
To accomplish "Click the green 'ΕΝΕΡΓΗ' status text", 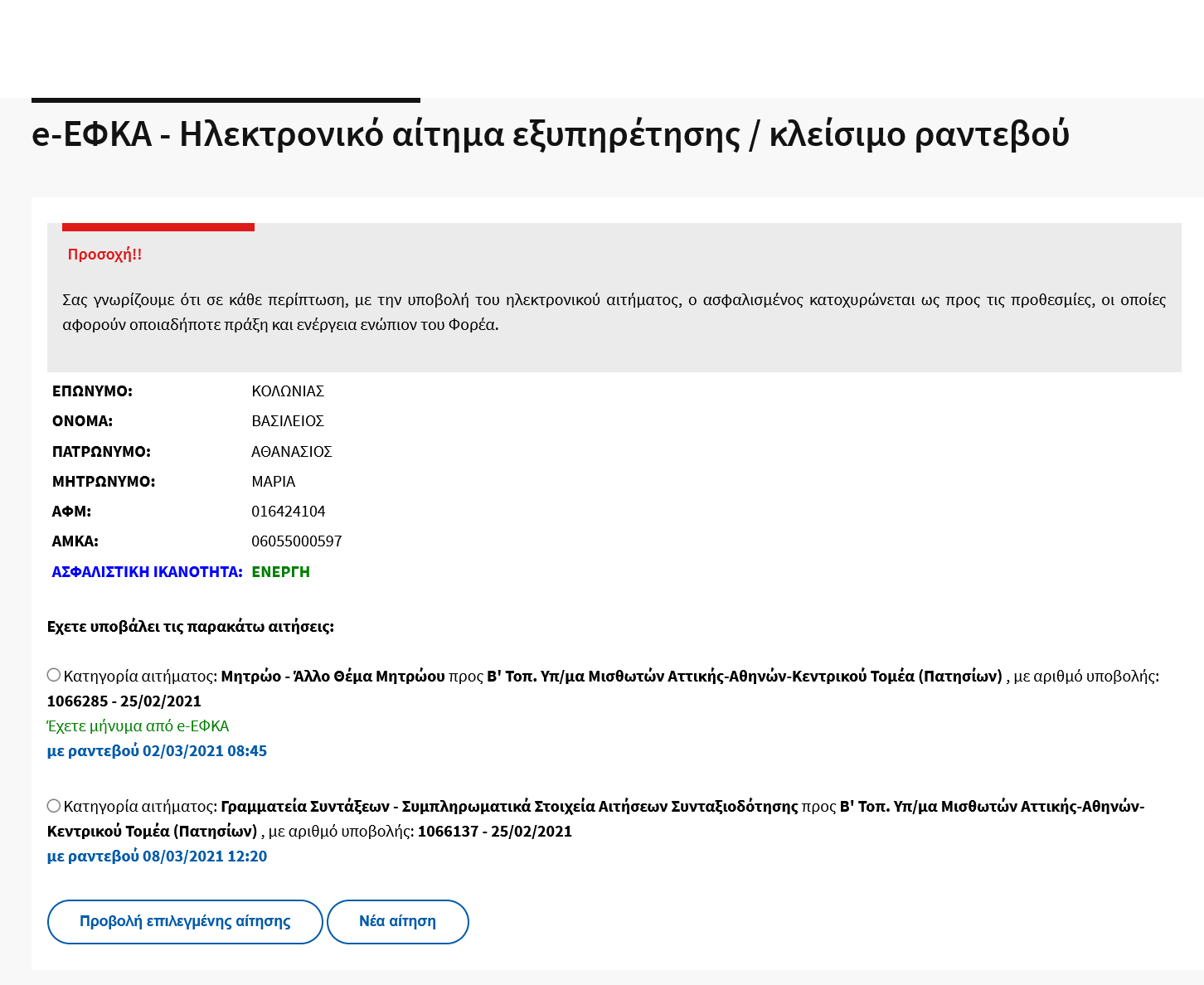I will pos(280,571).
